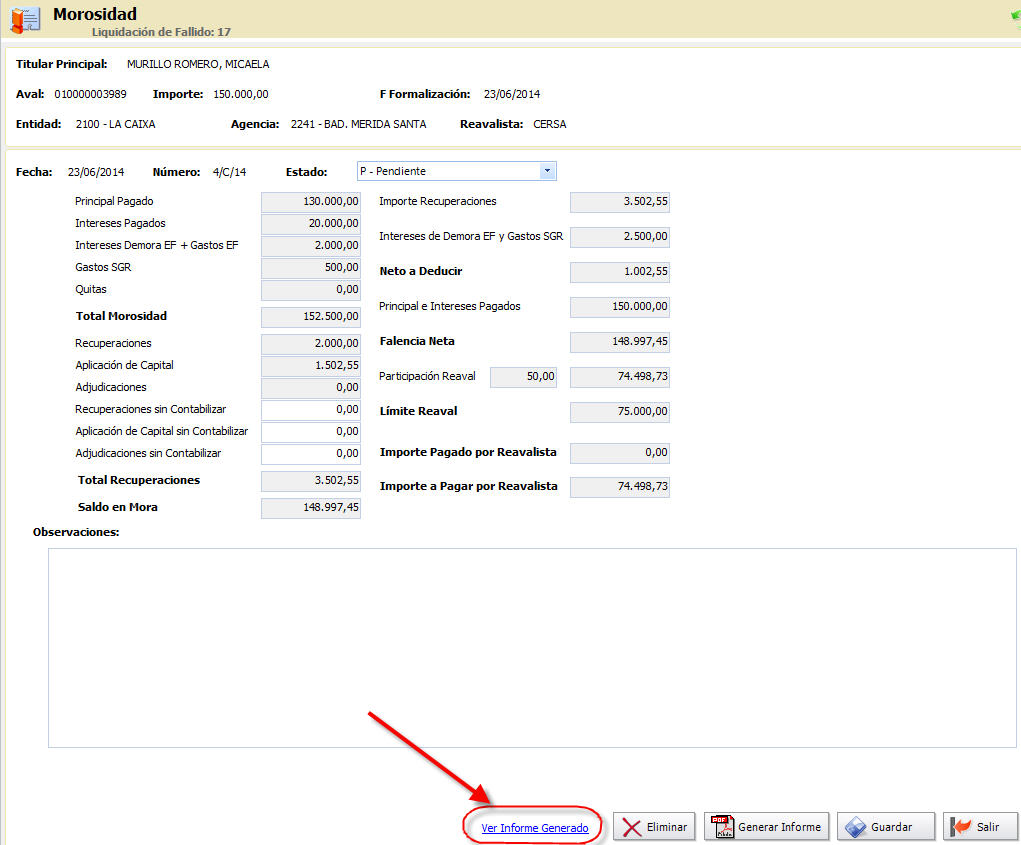Click the Fecha value 23/06/2014
The height and width of the screenshot is (845, 1021).
click(96, 173)
